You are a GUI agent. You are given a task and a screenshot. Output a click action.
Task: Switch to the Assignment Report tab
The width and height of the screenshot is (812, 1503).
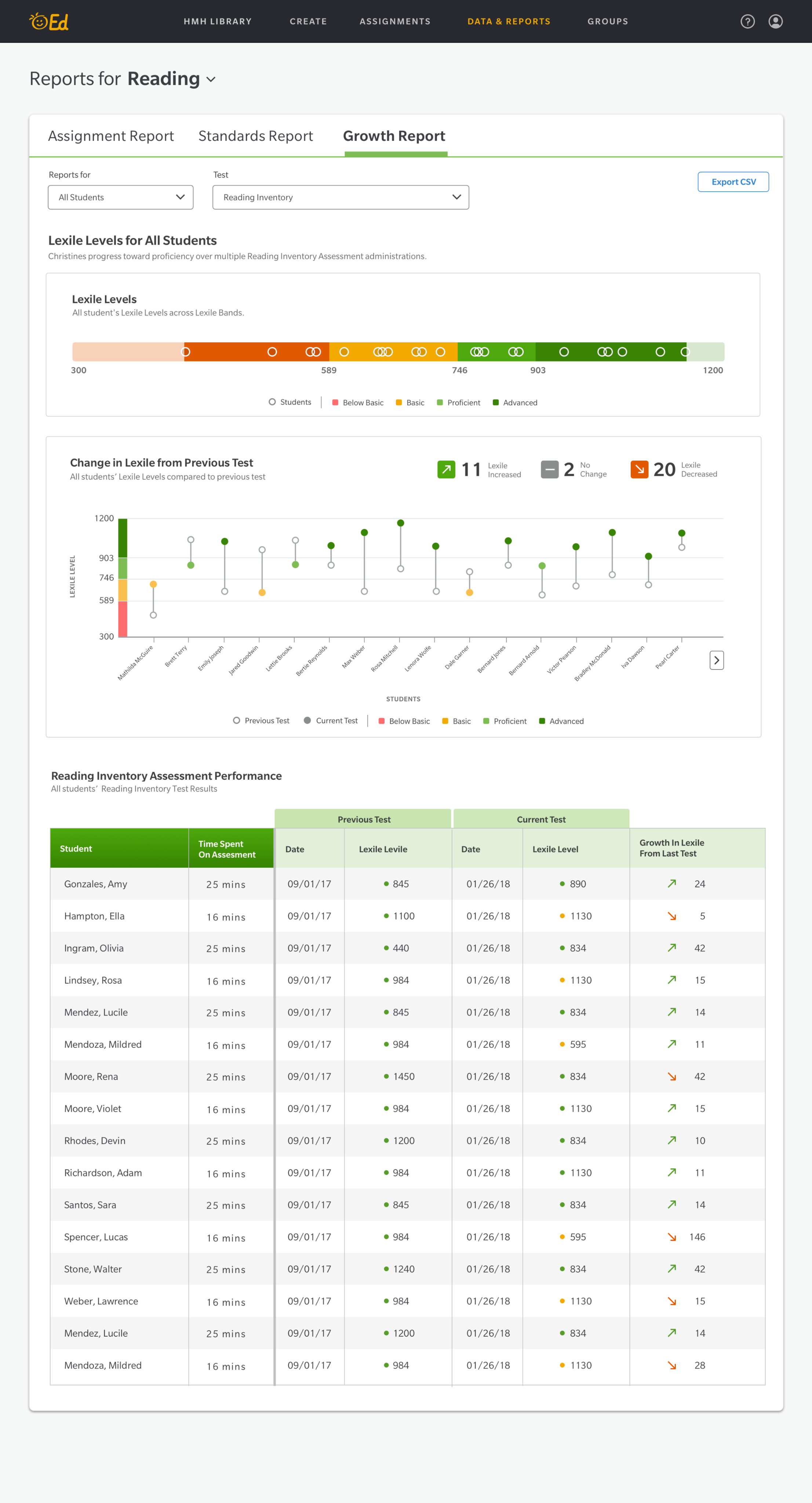coord(111,136)
